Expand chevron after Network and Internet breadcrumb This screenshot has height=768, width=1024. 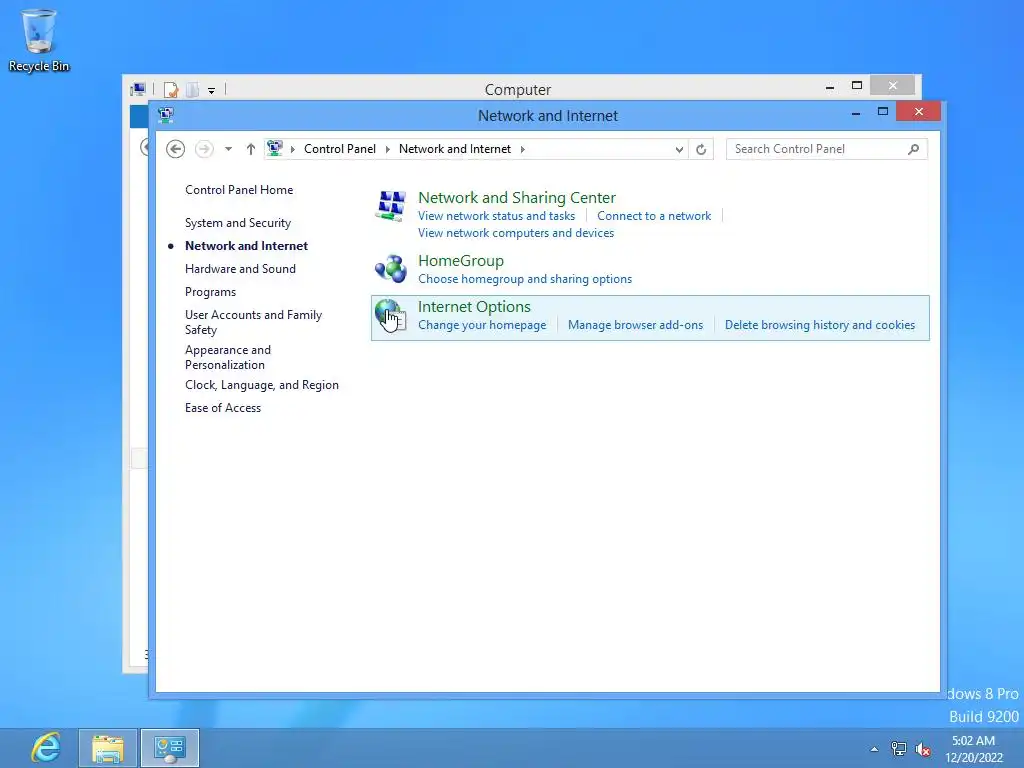tap(522, 150)
